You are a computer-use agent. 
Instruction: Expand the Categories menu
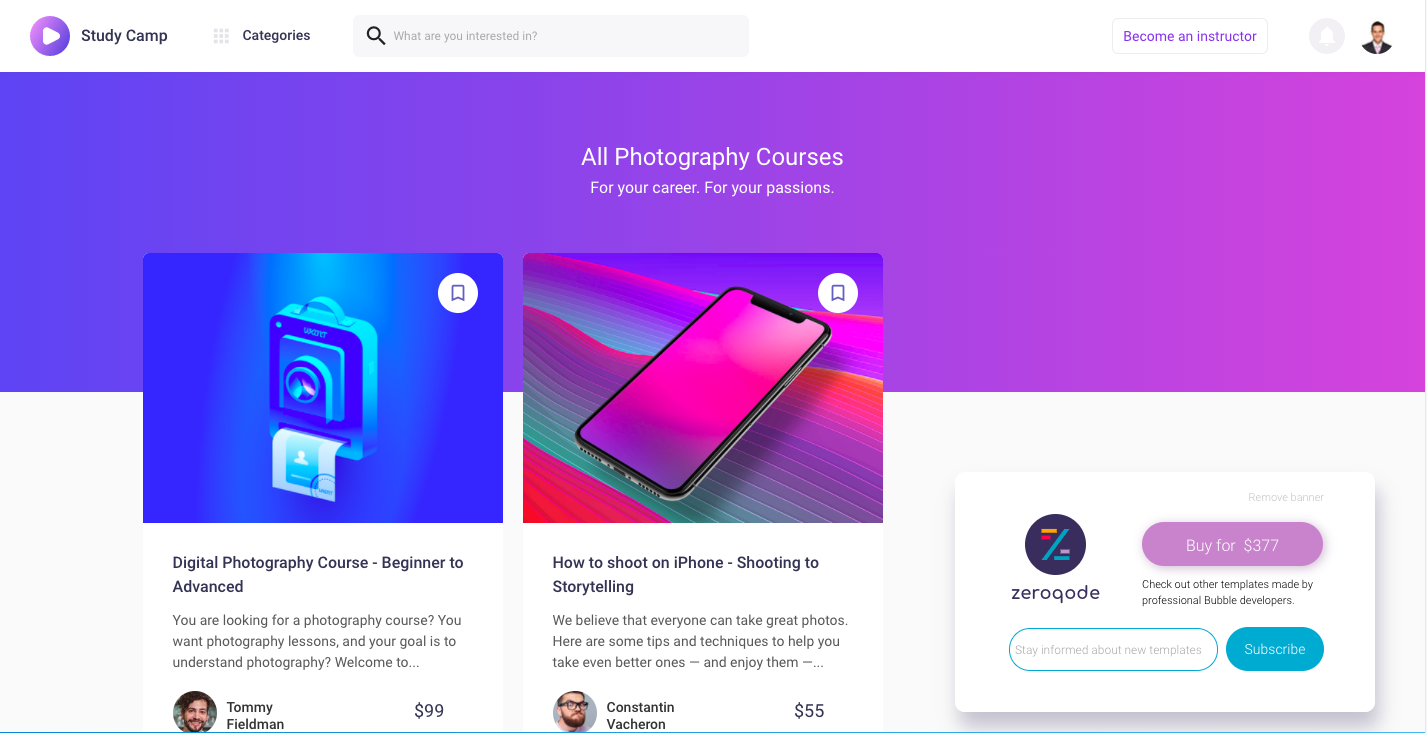pos(276,36)
